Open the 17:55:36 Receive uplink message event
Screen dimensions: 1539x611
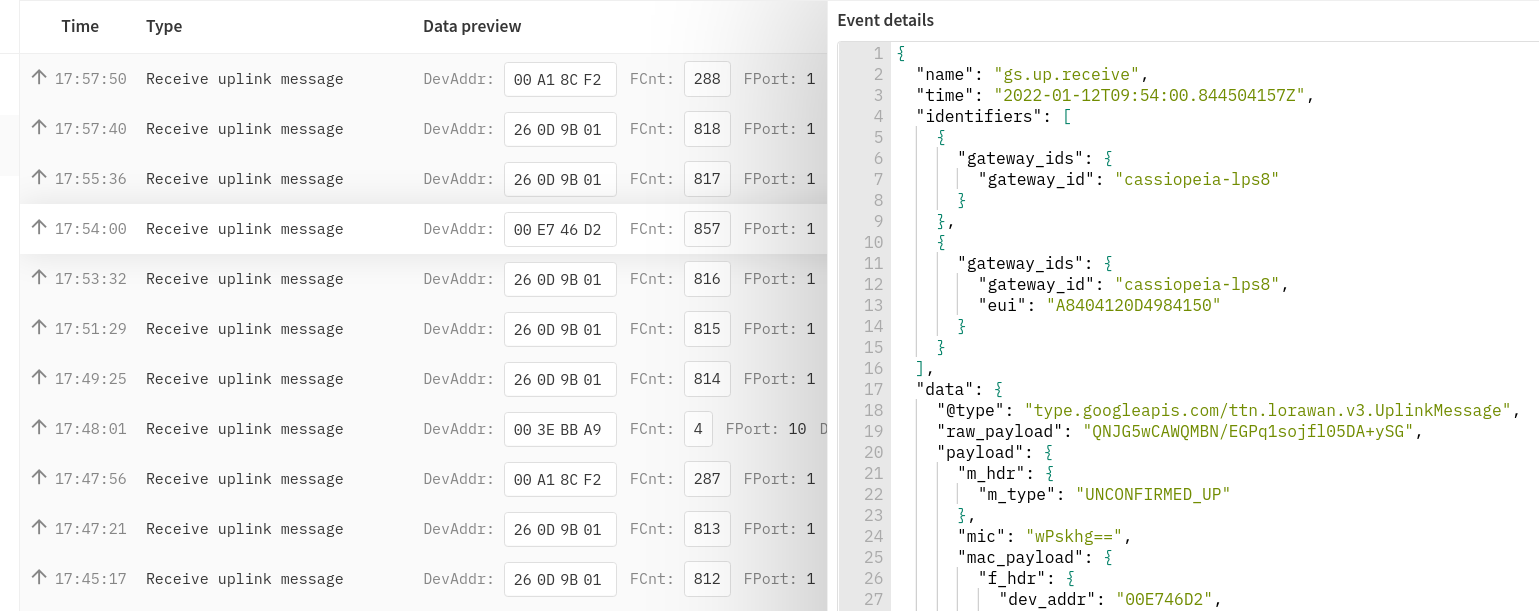coord(244,179)
